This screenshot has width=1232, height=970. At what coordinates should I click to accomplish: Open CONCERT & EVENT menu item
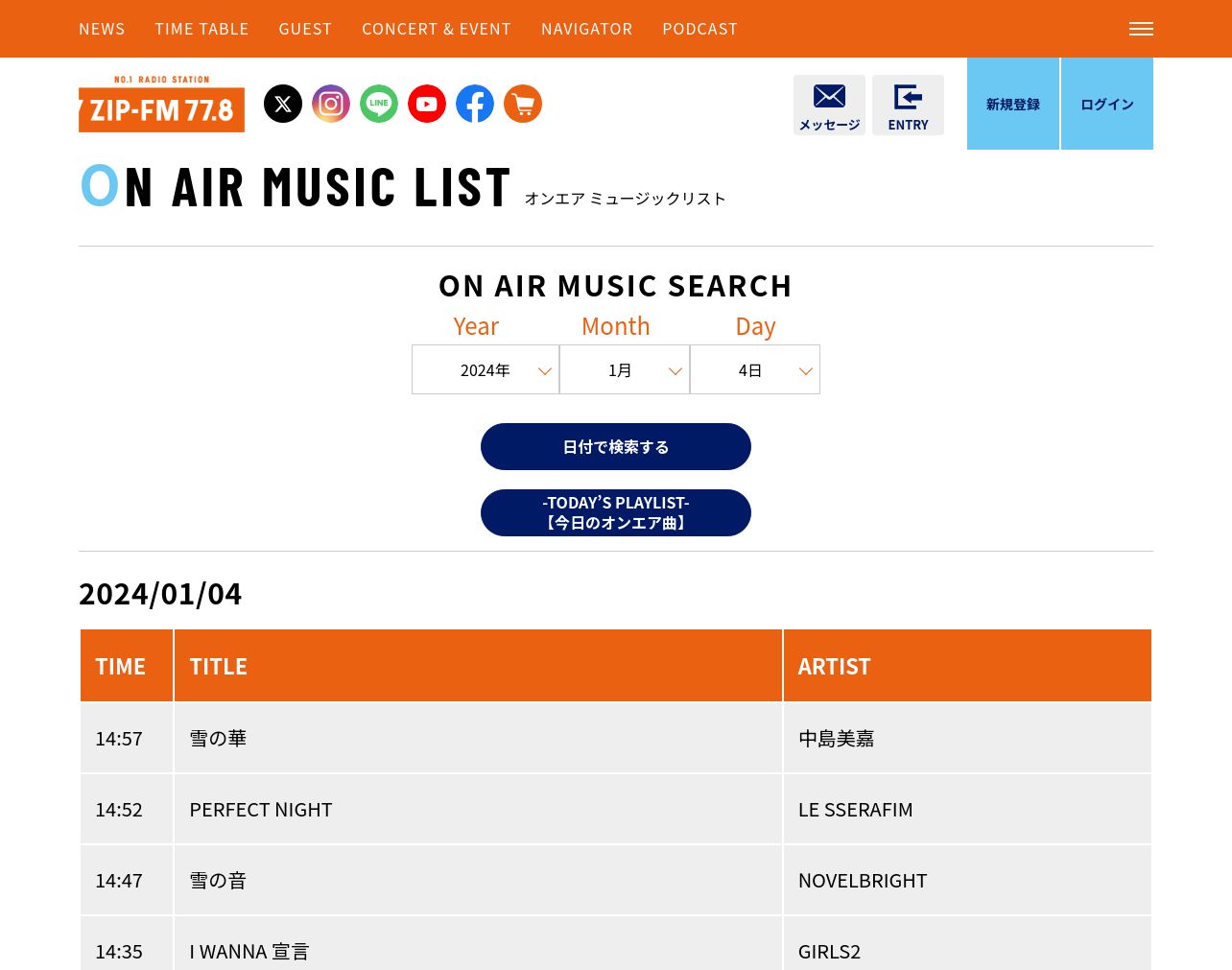pos(437,29)
